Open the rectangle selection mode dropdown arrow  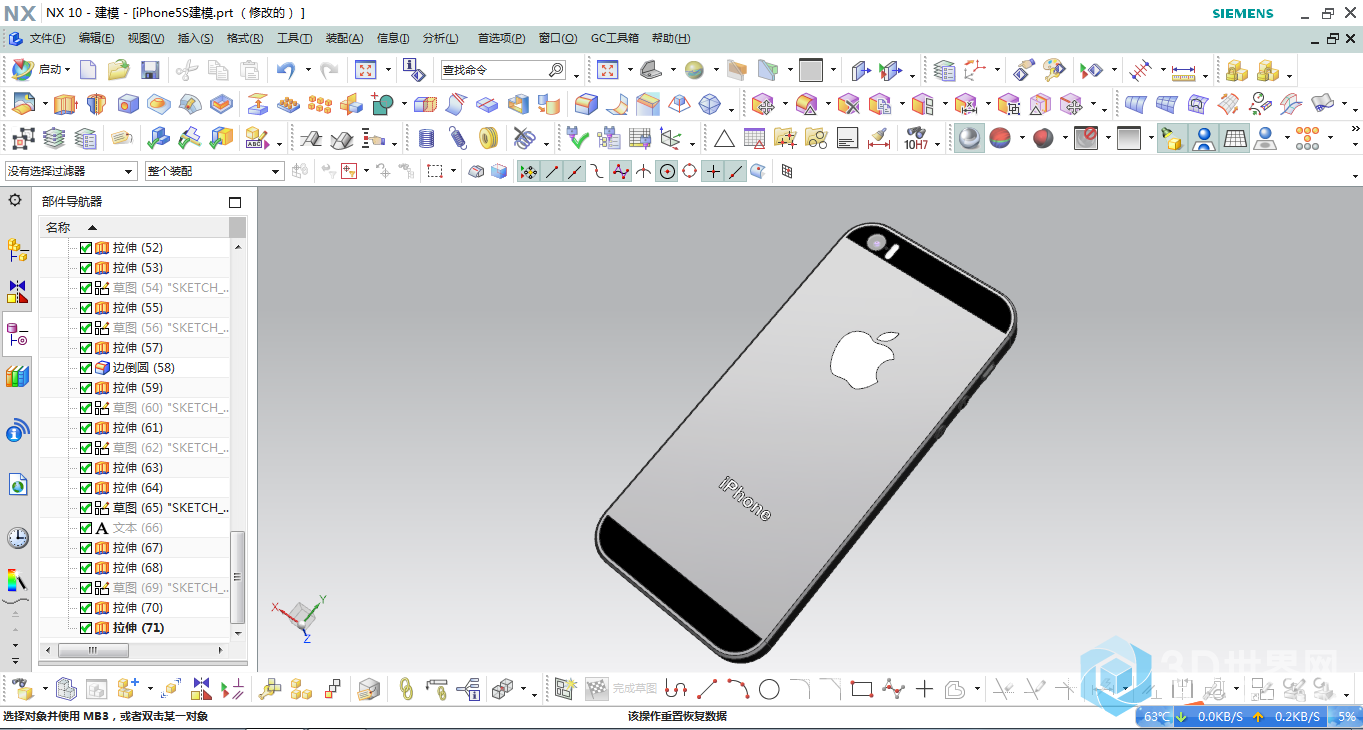(453, 171)
